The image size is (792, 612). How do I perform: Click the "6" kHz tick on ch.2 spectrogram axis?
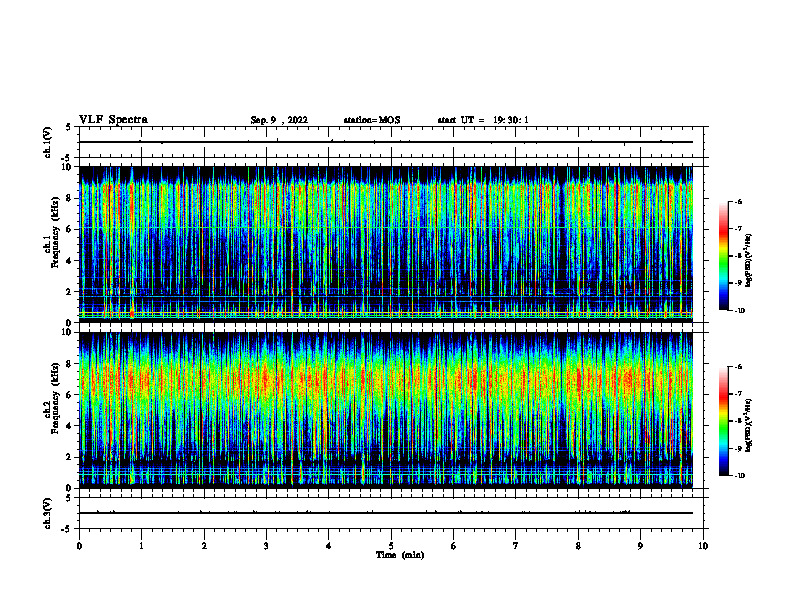coord(69,395)
